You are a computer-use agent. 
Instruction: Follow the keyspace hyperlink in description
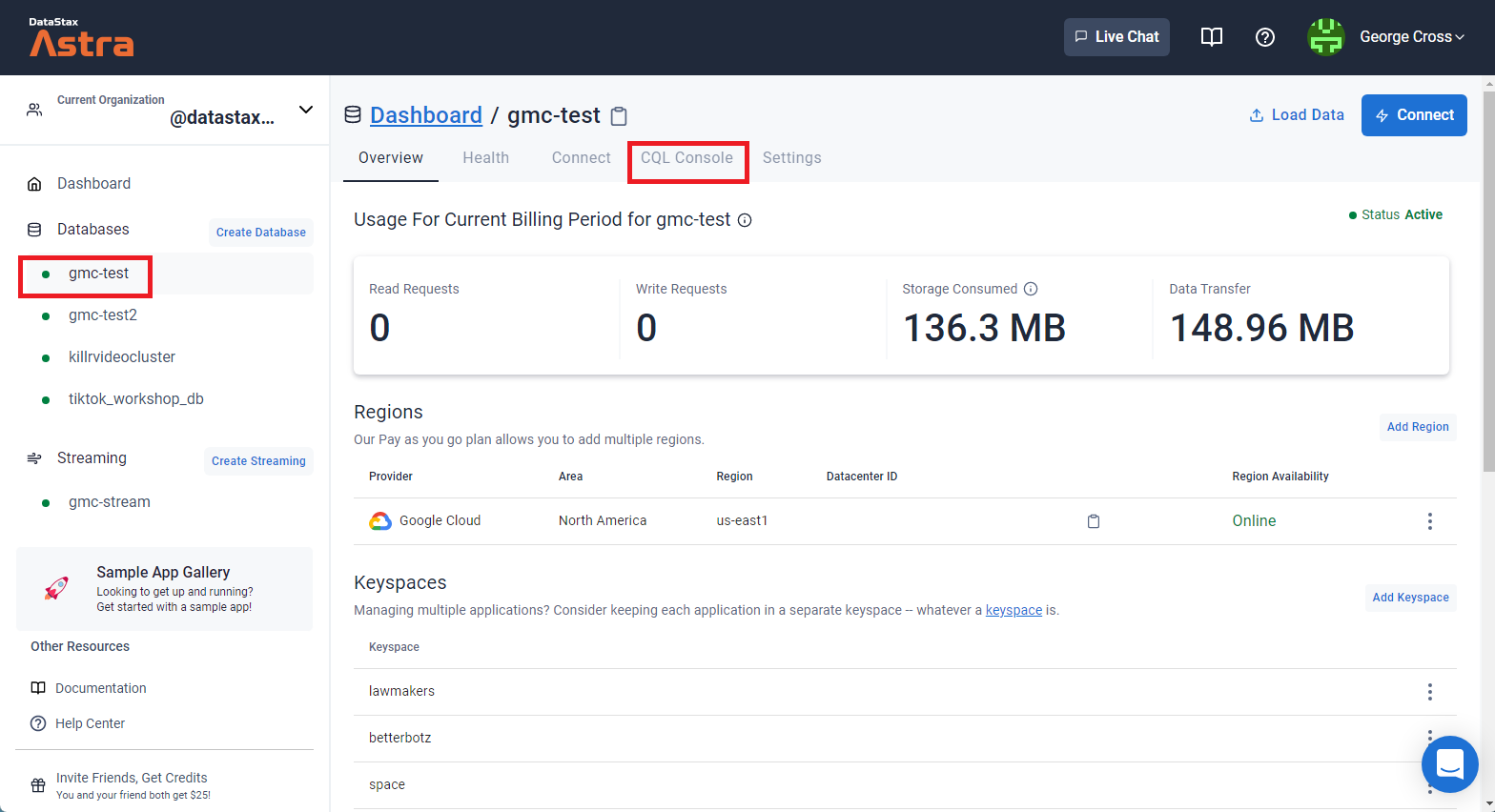point(1014,610)
